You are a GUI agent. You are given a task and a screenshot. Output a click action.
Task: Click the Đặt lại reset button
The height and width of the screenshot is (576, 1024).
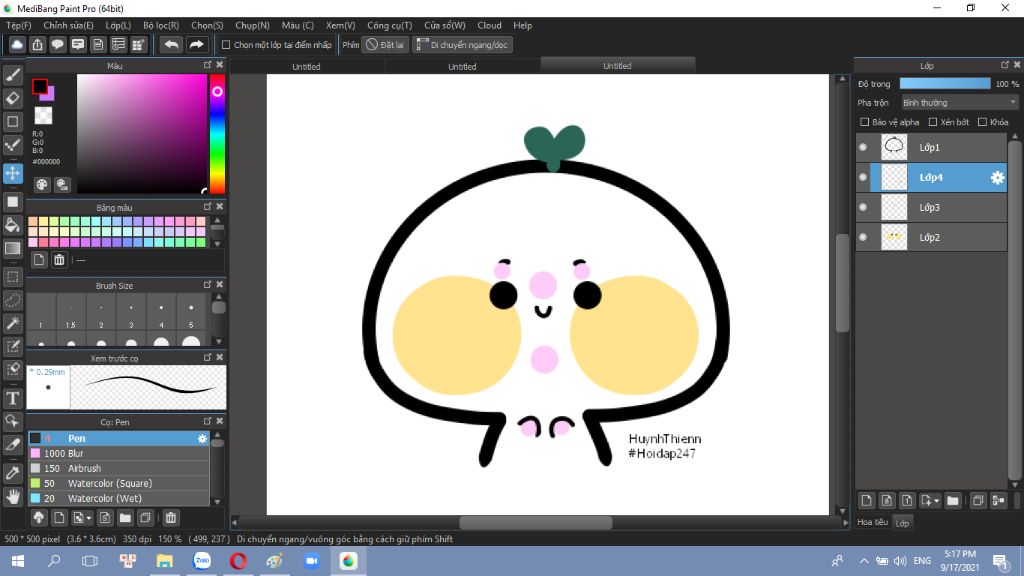(x=385, y=45)
